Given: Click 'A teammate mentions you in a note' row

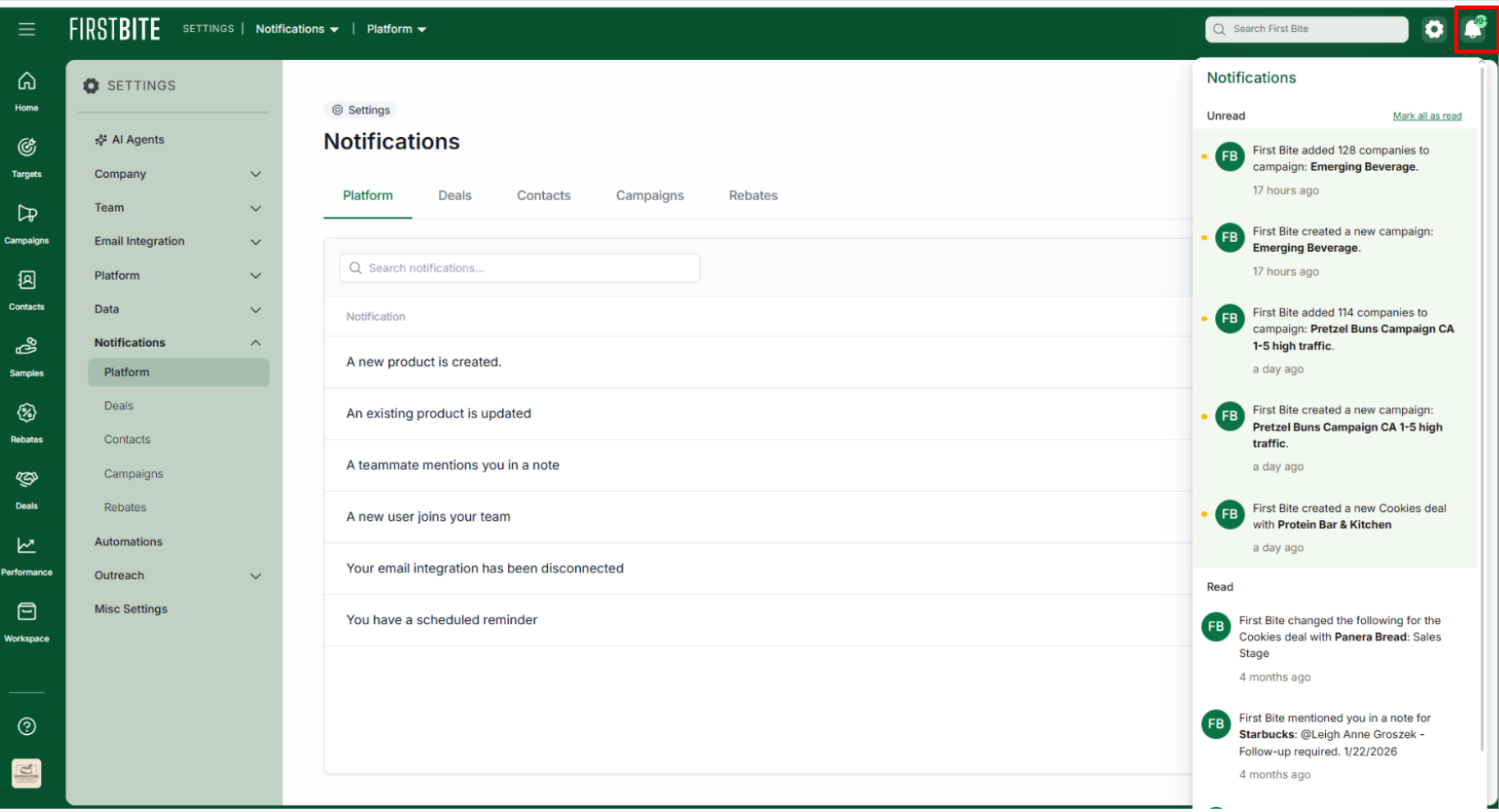Looking at the screenshot, I should click(758, 466).
